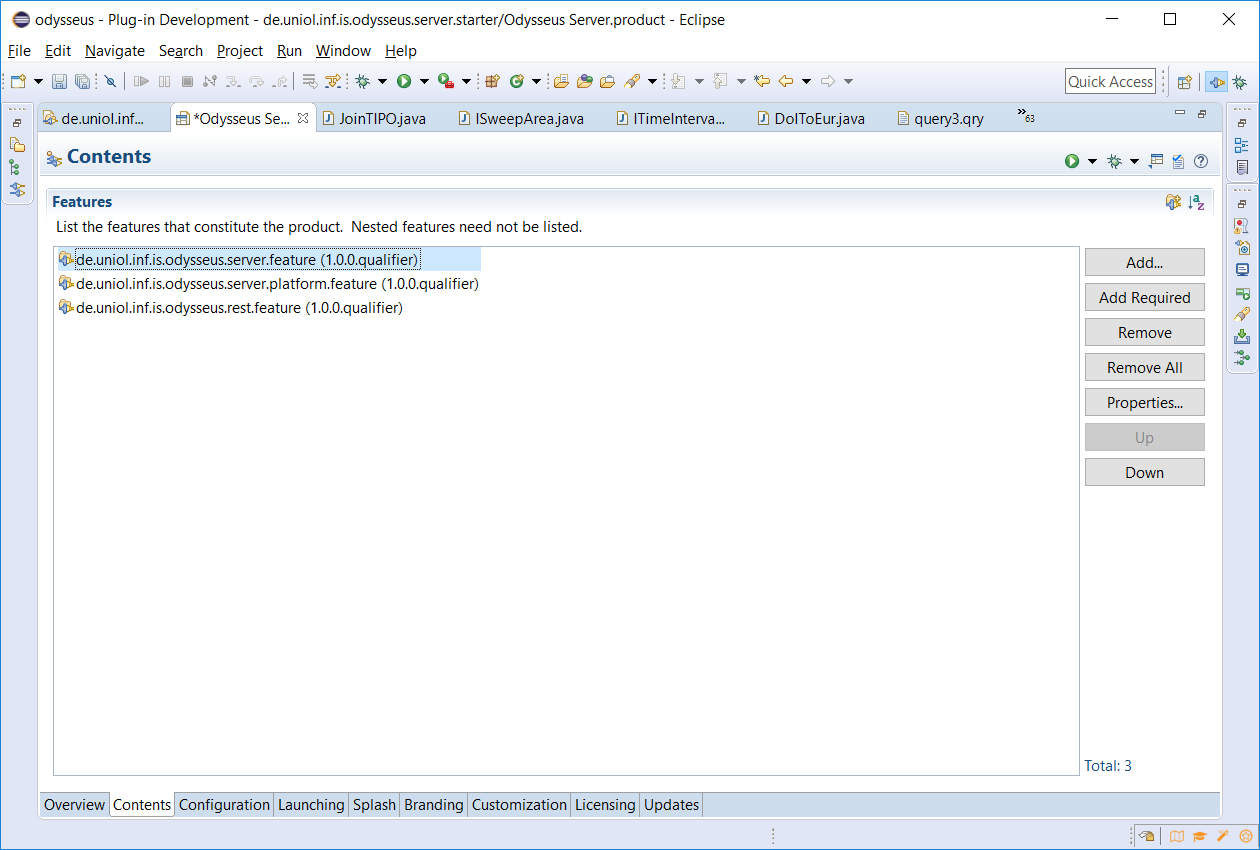The image size is (1260, 850).
Task: Open the JoinTIPO.java editor tab
Action: click(382, 118)
